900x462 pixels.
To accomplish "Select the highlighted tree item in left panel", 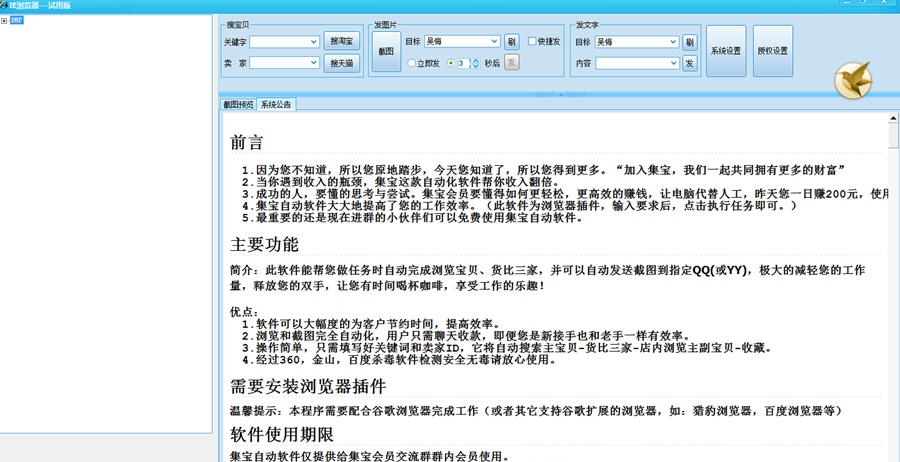I will pyautogui.click(x=17, y=20).
